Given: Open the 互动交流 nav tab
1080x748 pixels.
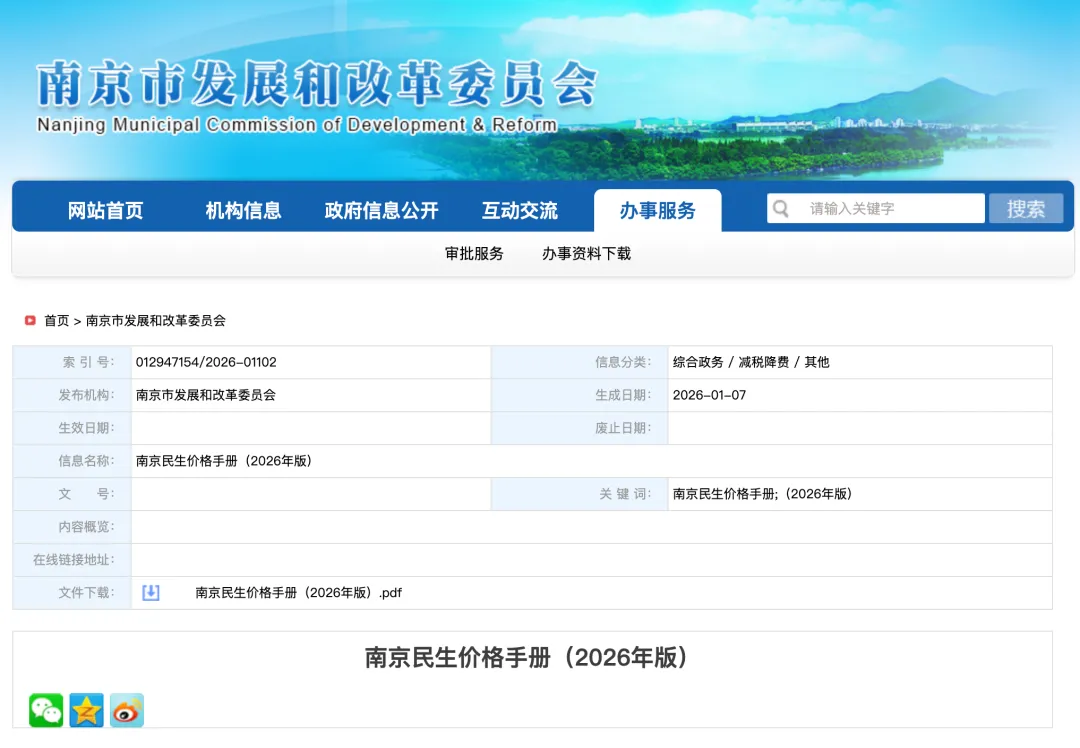Looking at the screenshot, I should 519,210.
